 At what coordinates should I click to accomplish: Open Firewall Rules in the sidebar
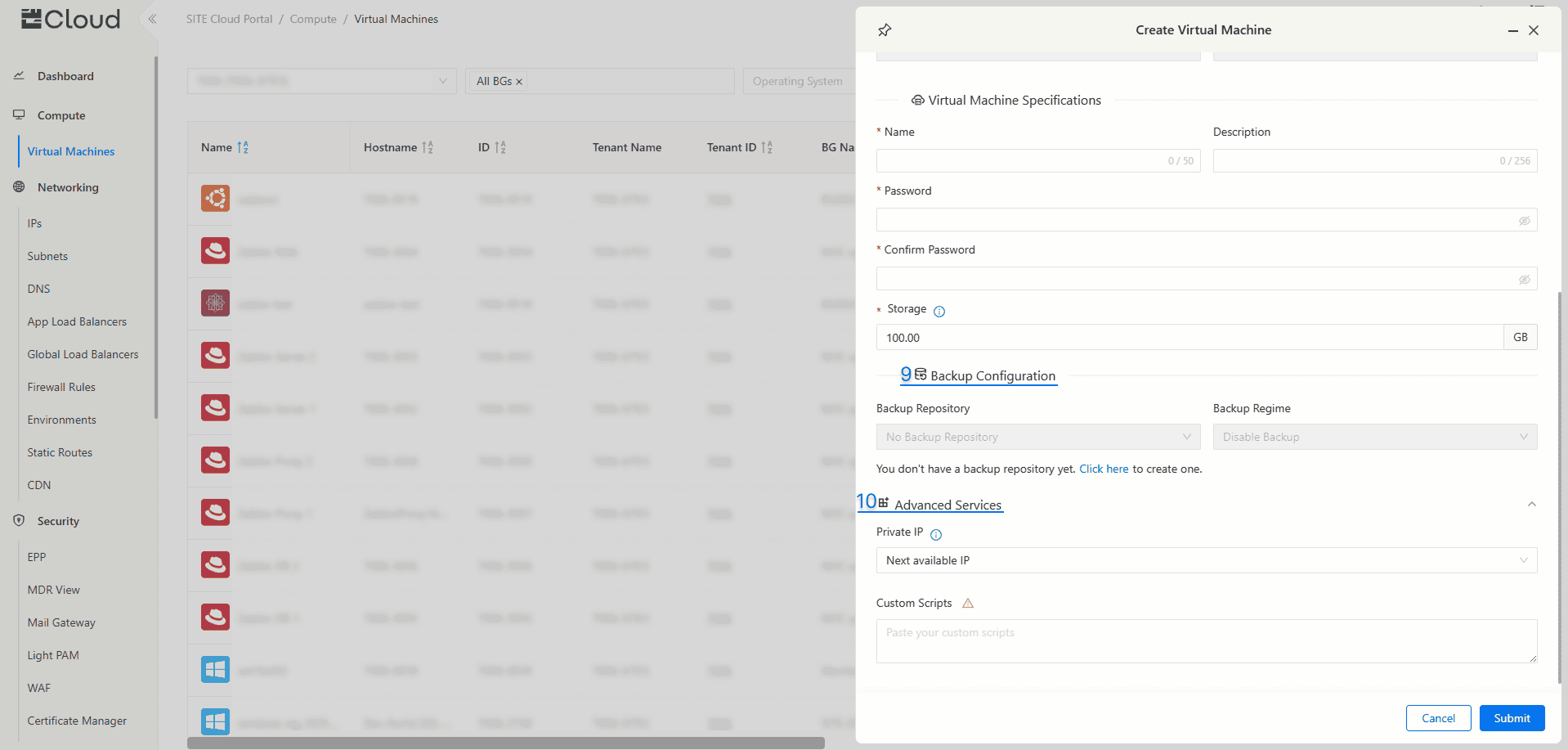tap(61, 387)
